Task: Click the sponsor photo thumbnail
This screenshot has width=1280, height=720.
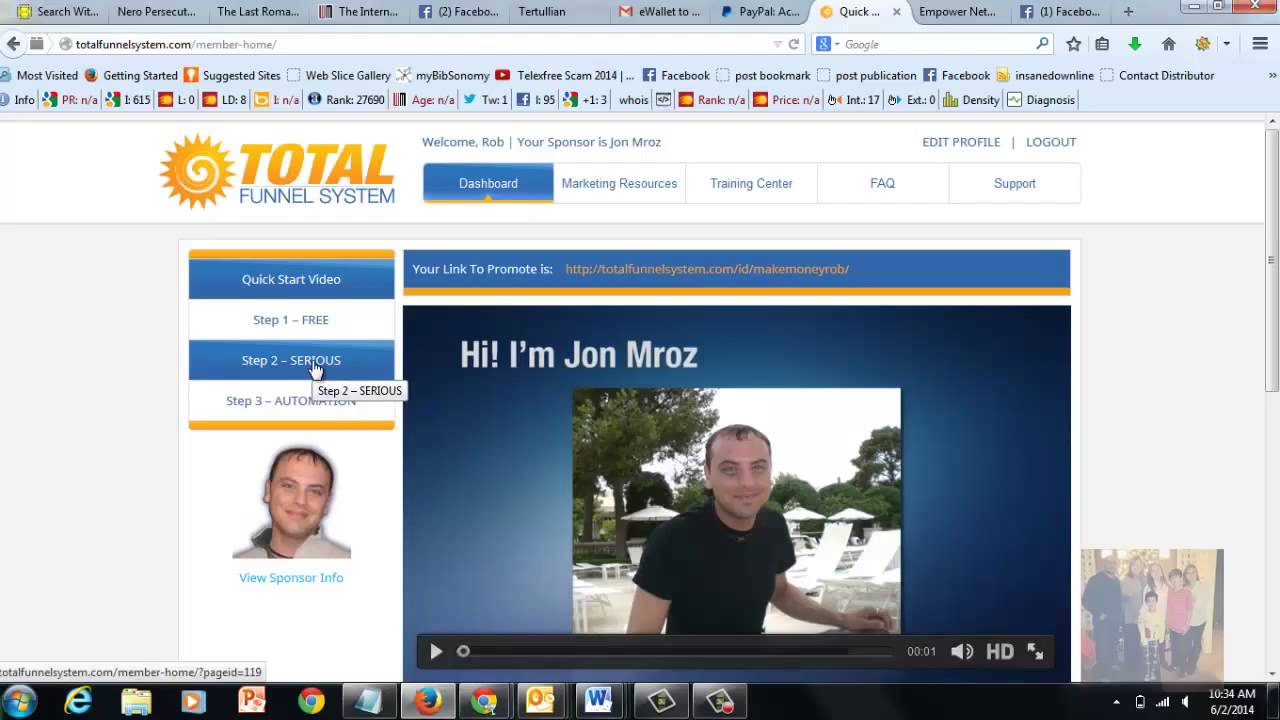Action: 292,503
